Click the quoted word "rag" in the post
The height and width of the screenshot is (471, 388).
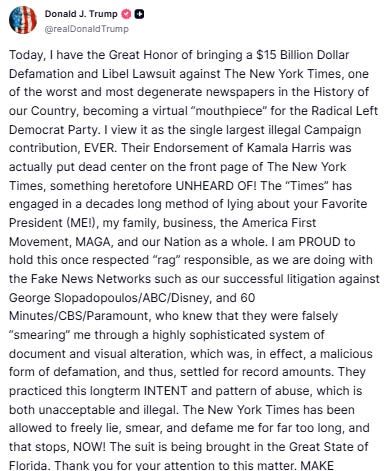(x=168, y=260)
